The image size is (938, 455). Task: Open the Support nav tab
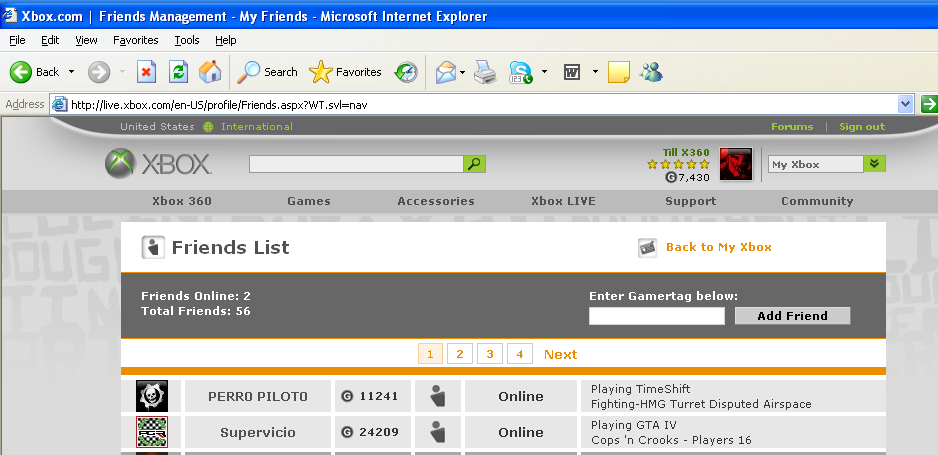(690, 201)
